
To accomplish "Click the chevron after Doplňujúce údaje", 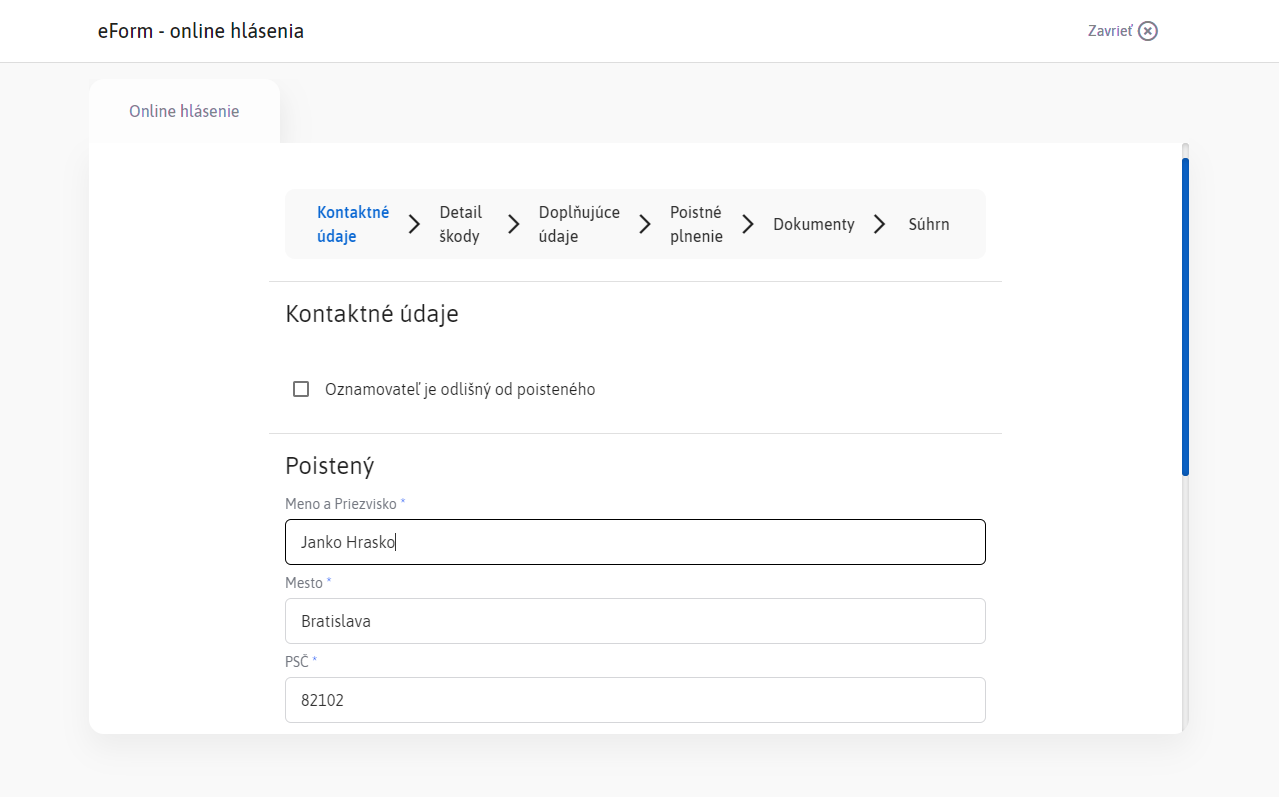I will pyautogui.click(x=645, y=224).
